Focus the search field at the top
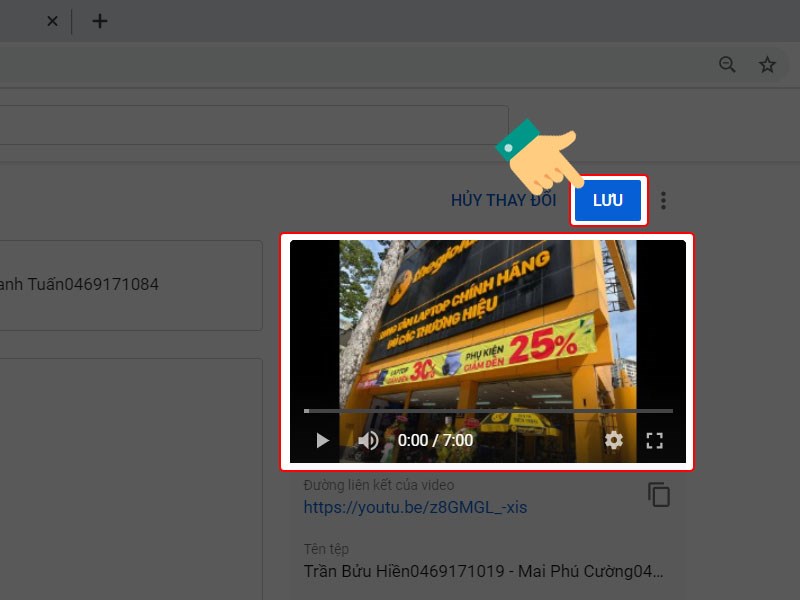 [250, 127]
